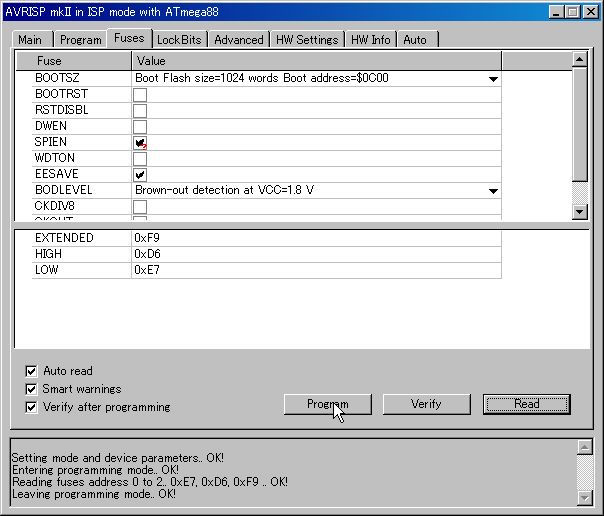604x516 pixels.
Task: Click the Value column header
Action: click(x=317, y=61)
